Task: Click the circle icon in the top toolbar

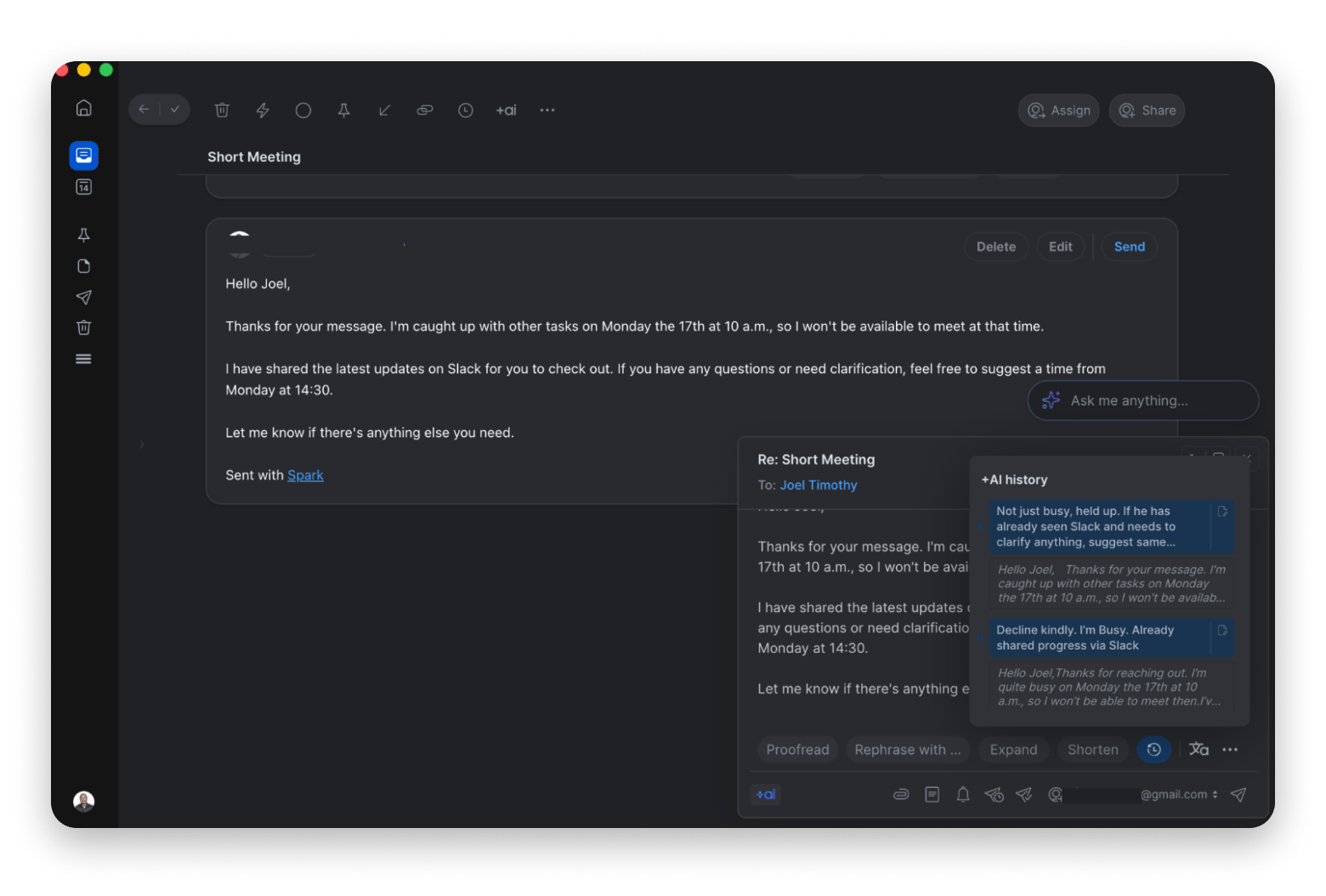Action: (303, 111)
